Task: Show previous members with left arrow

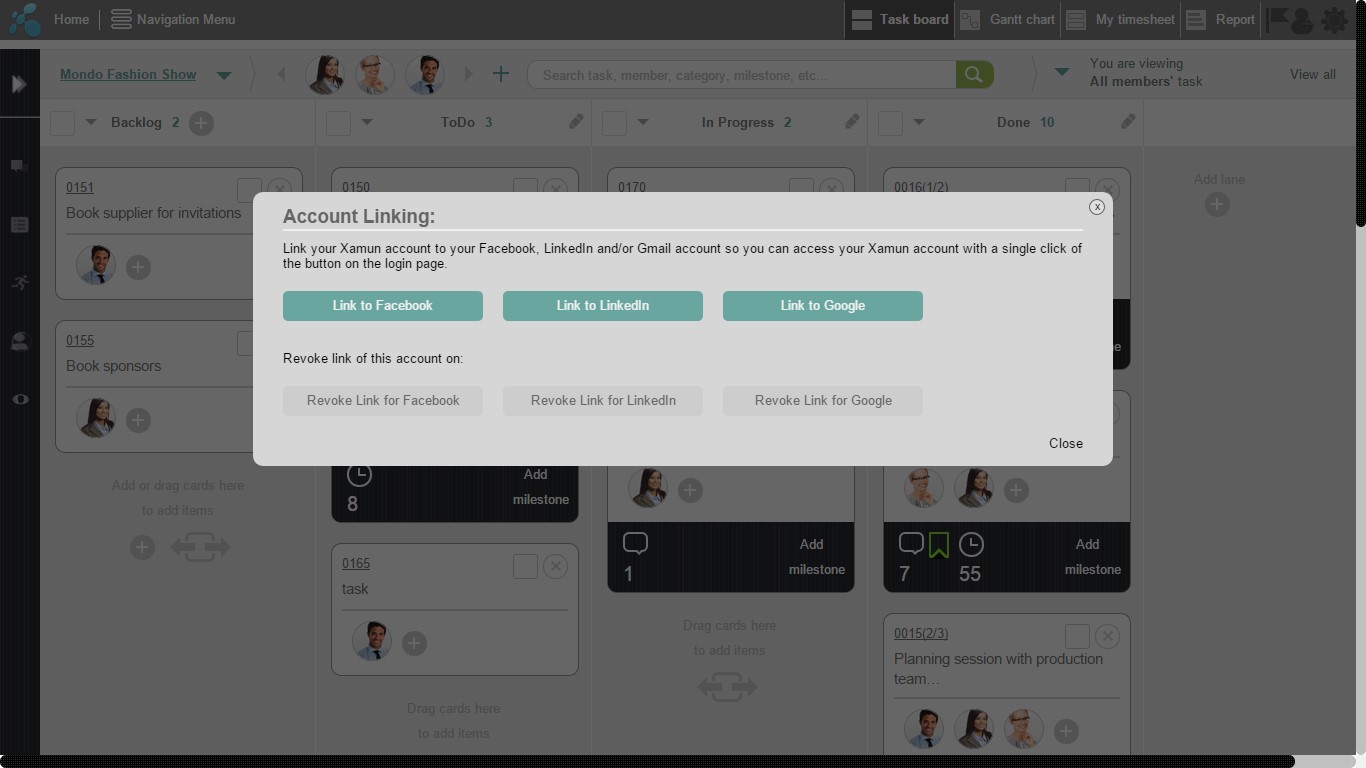Action: pyautogui.click(x=281, y=74)
